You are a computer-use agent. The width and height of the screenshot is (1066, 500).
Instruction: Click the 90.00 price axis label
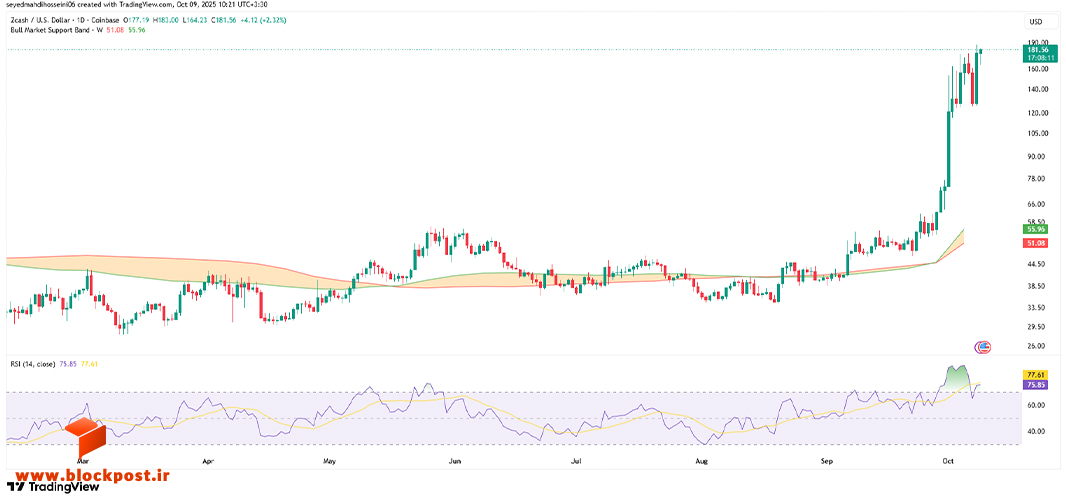click(1037, 156)
